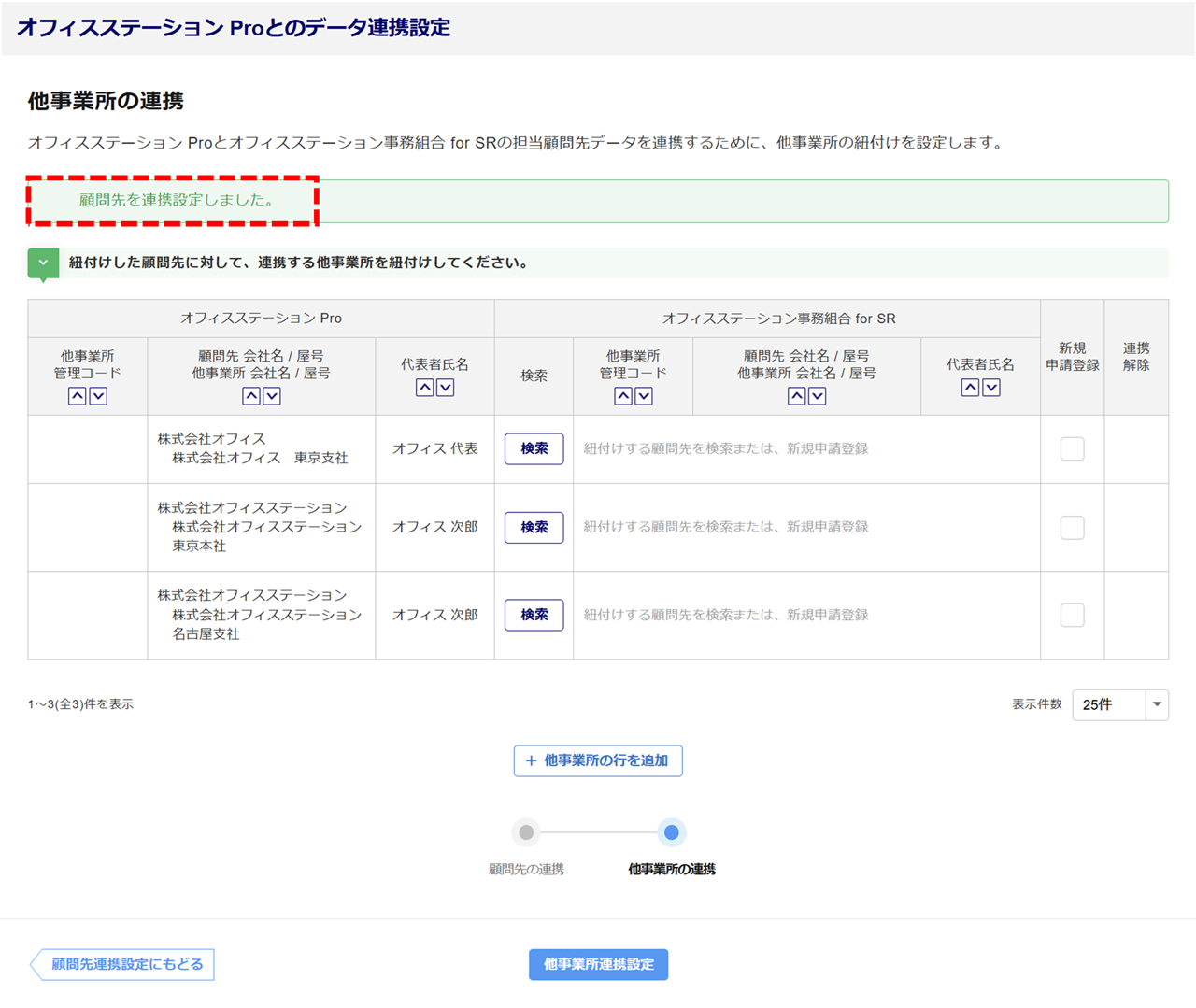Sort Pro 他事業所管理コード ascending arrow
This screenshot has width=1196, height=1008.
pos(78,396)
